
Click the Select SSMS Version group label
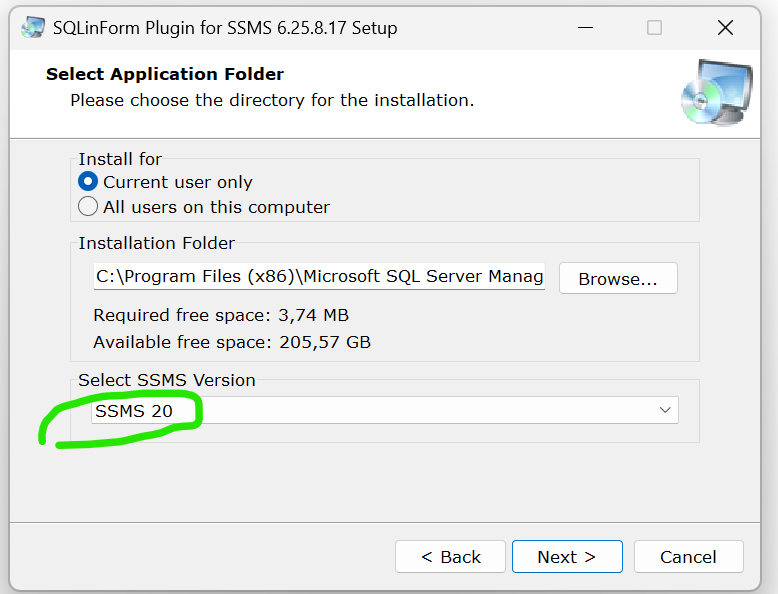(167, 380)
